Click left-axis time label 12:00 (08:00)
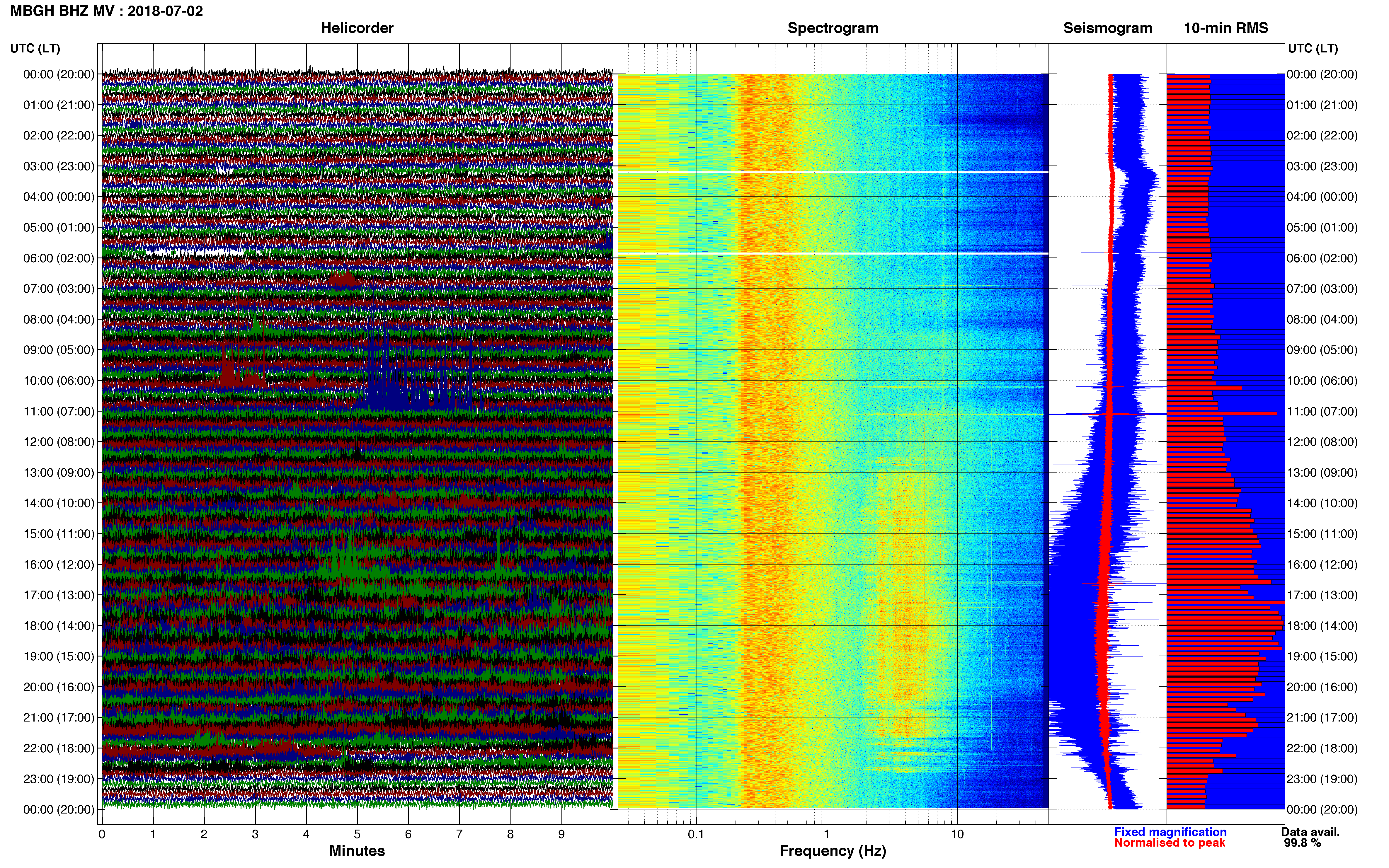The image size is (1389, 868). pyautogui.click(x=59, y=442)
